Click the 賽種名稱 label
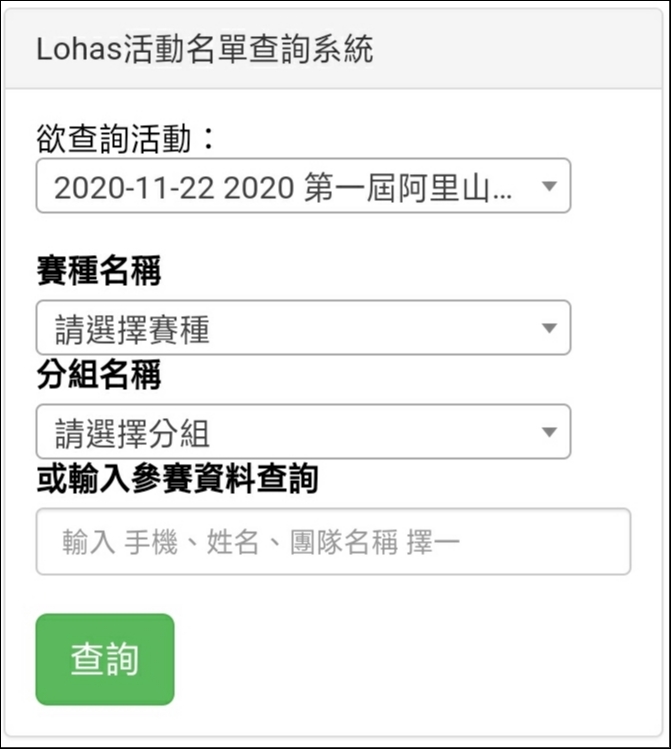 (x=99, y=270)
